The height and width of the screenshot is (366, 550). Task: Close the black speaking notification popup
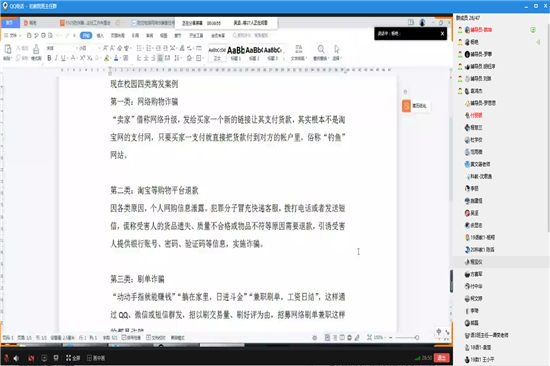click(x=442, y=33)
